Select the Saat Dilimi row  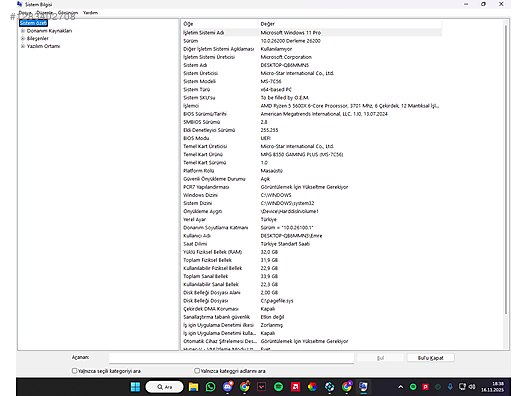tap(311, 244)
